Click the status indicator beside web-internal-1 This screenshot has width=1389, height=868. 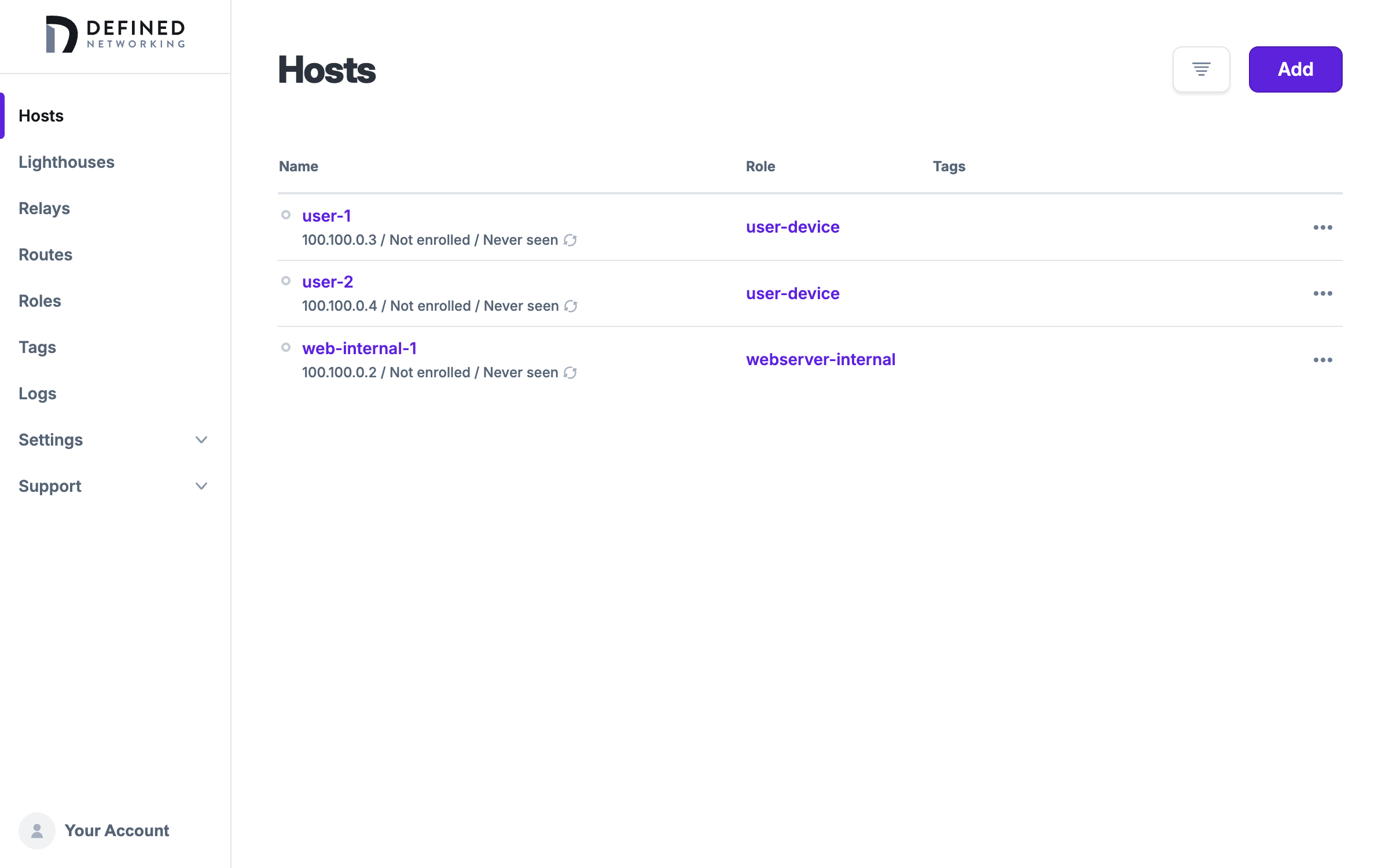286,348
